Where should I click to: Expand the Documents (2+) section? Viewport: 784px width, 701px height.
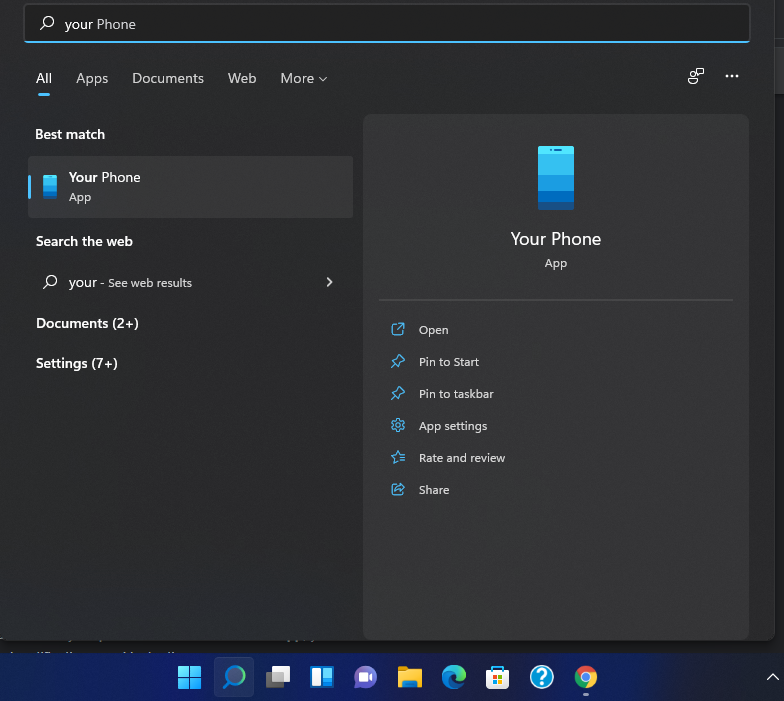[x=87, y=324]
